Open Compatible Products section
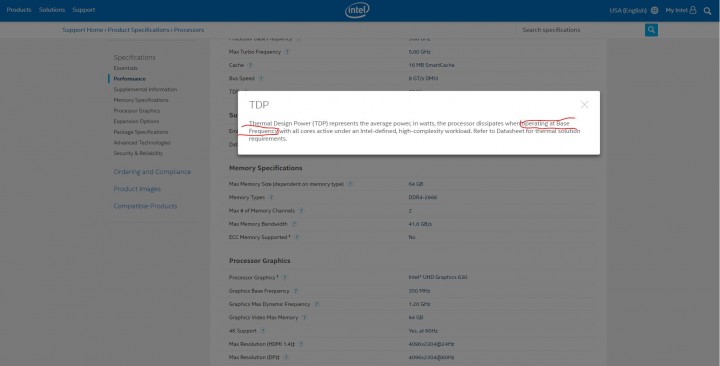720x366 pixels. tap(145, 206)
